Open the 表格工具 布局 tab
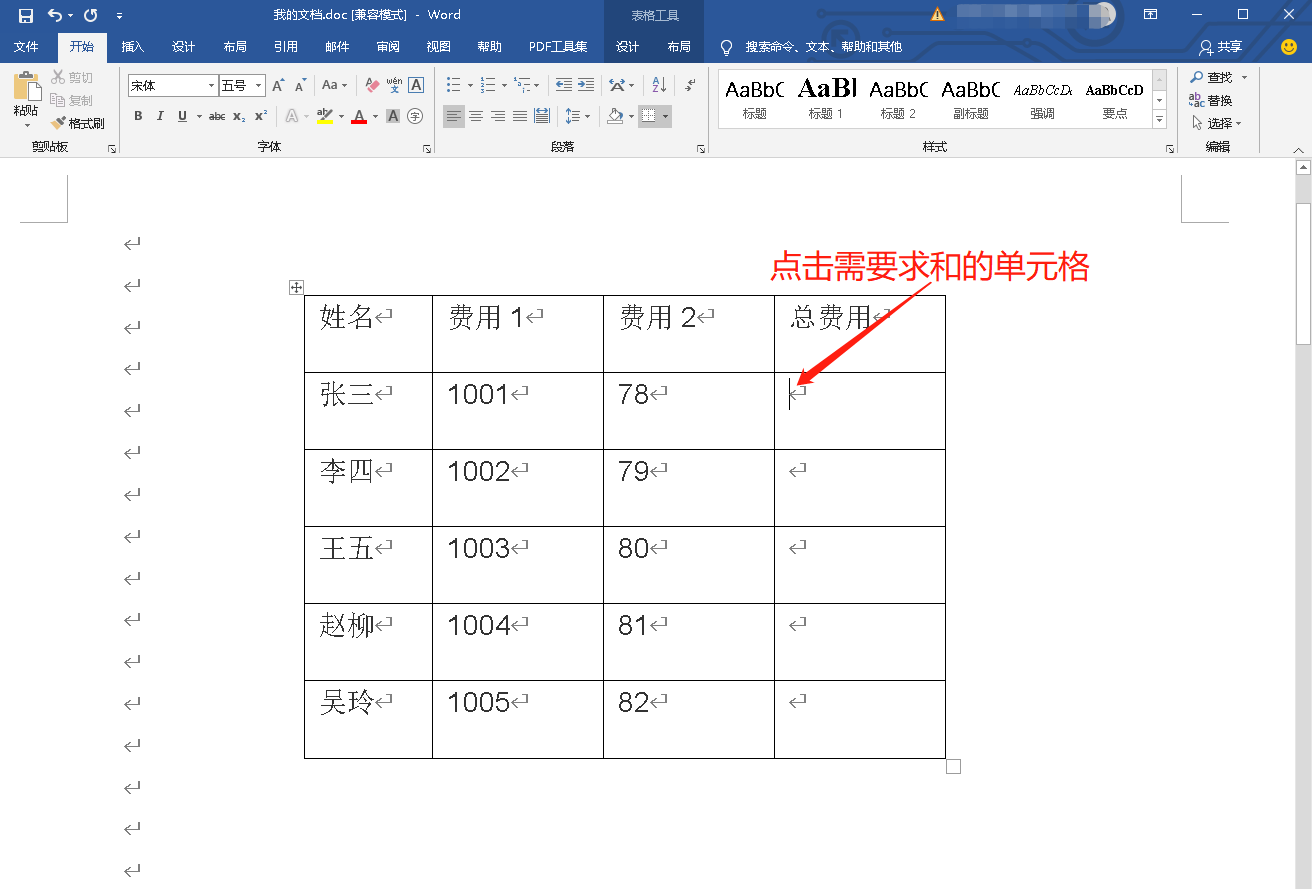The width and height of the screenshot is (1312, 889). (678, 46)
